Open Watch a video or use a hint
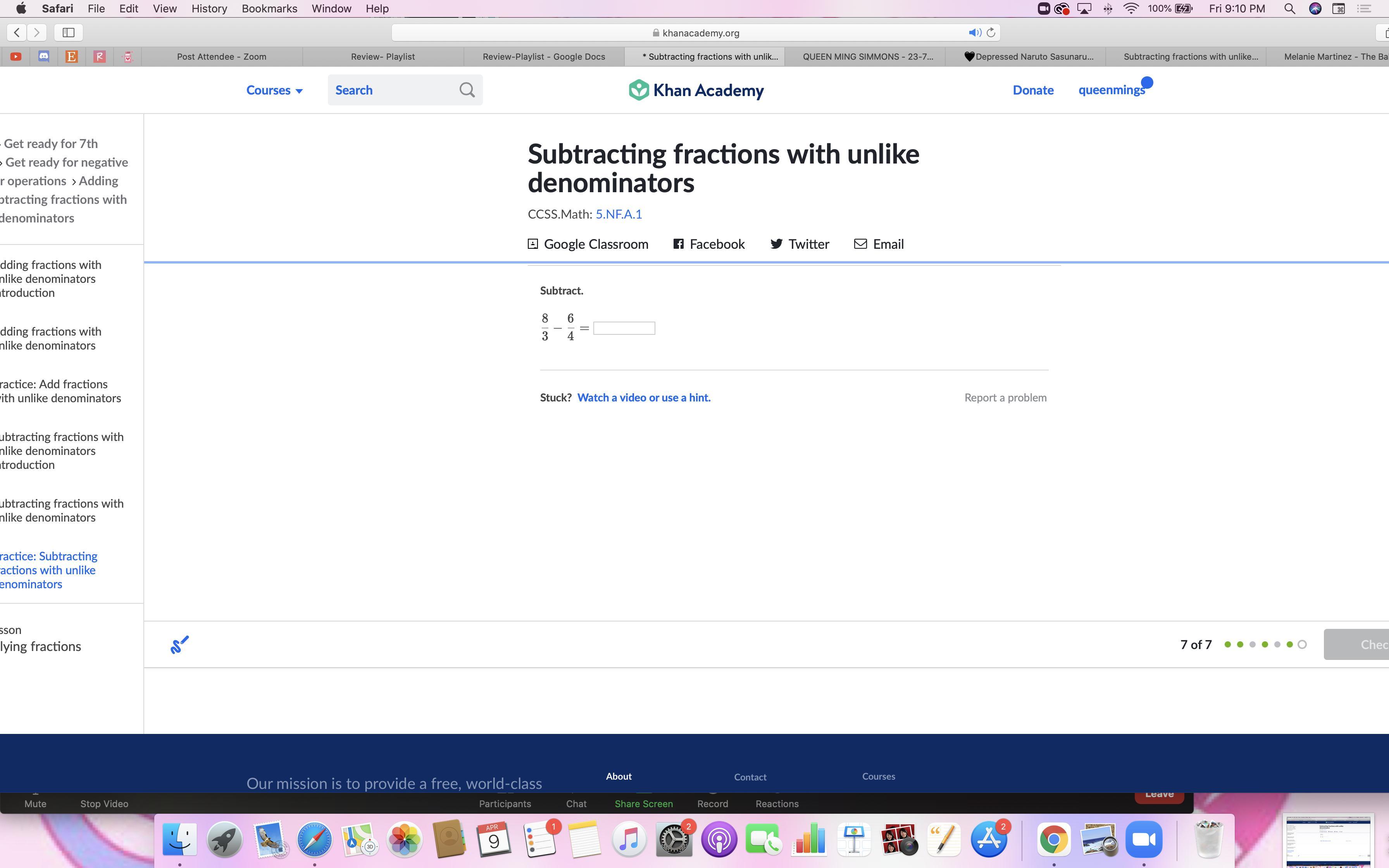Viewport: 1389px width, 868px height. tap(643, 398)
